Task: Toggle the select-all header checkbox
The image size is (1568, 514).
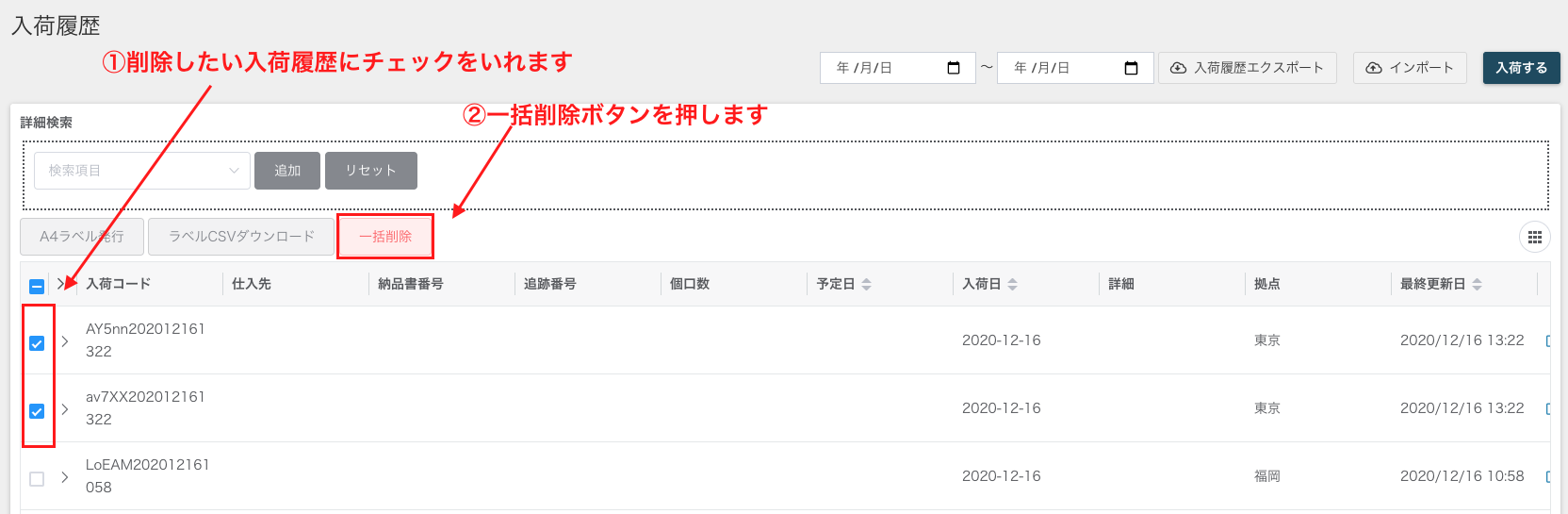Action: 37,287
